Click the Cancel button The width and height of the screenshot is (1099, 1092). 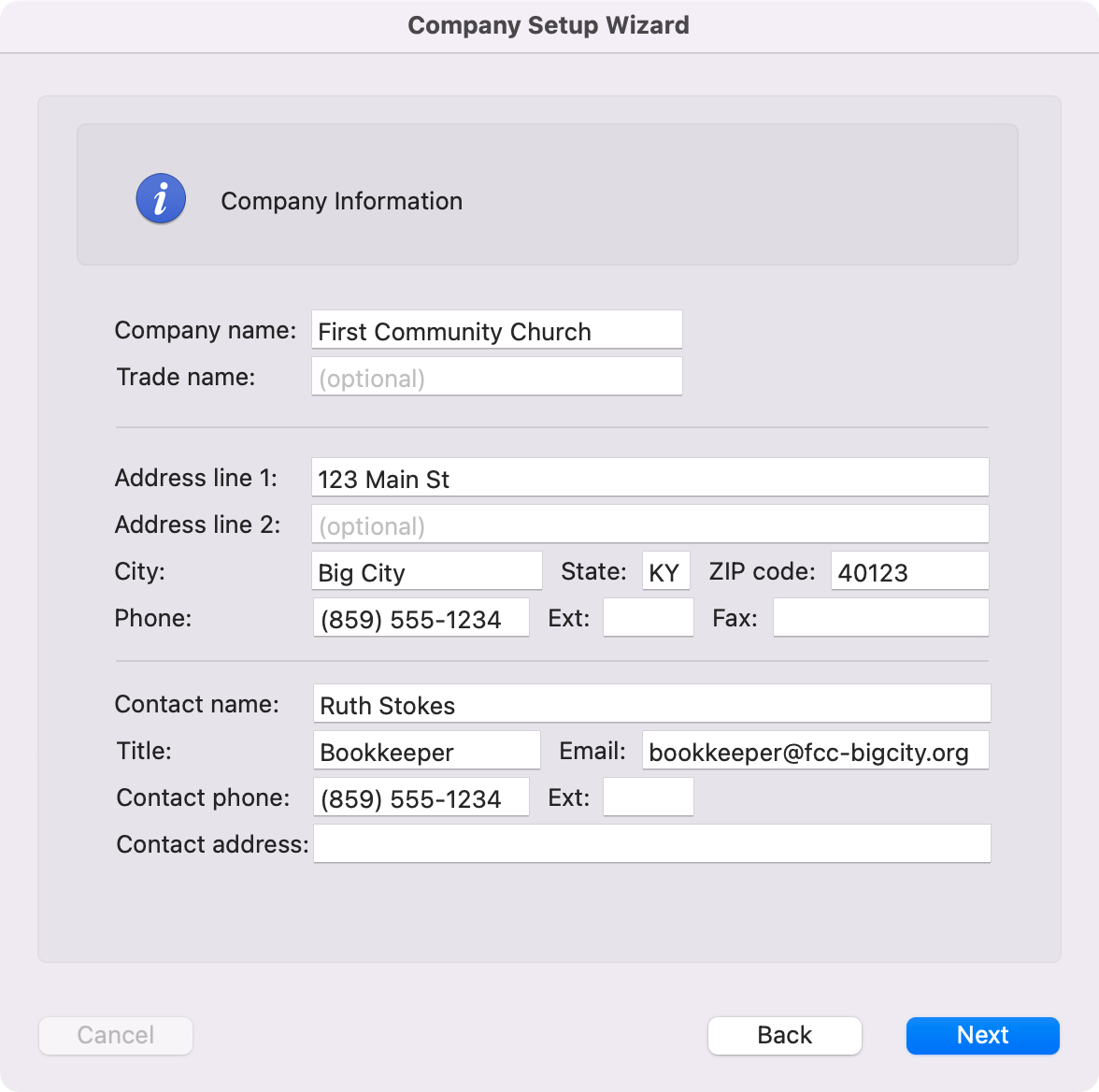(116, 1035)
